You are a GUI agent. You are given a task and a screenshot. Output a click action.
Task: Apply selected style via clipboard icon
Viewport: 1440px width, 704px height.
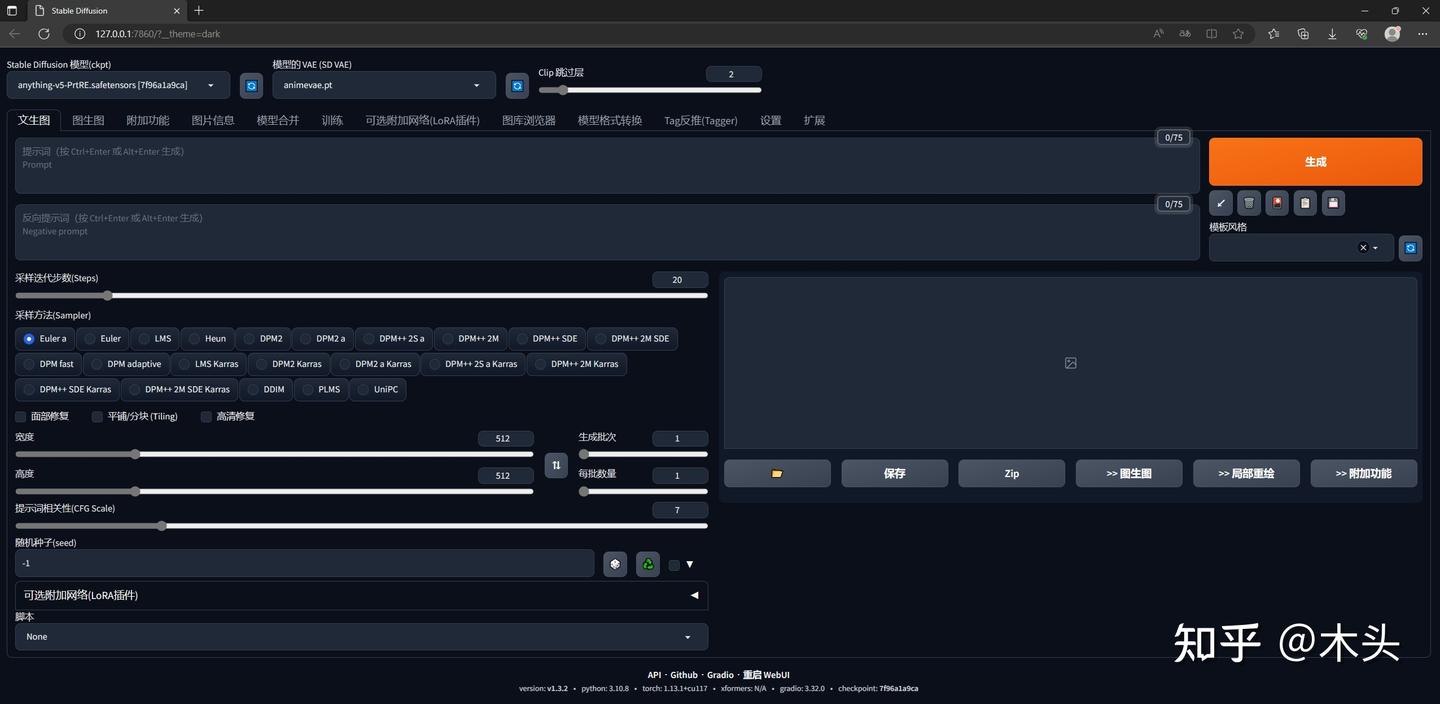coord(1304,203)
